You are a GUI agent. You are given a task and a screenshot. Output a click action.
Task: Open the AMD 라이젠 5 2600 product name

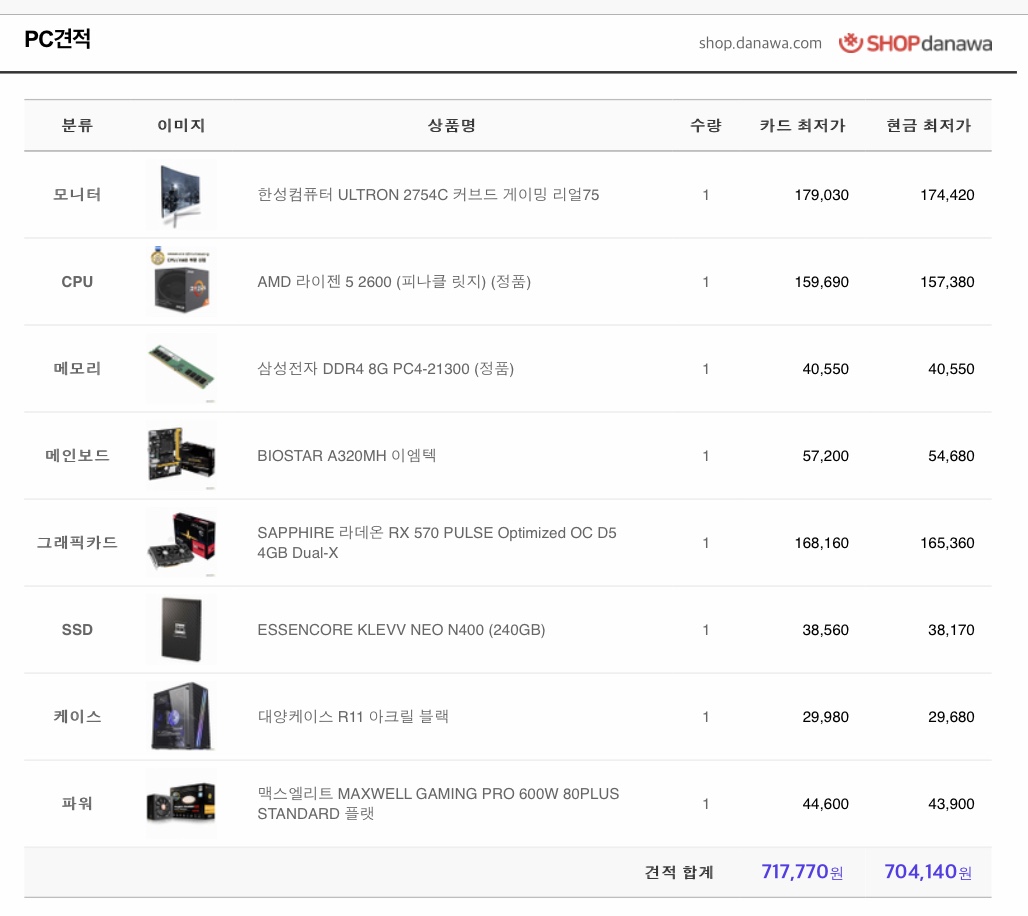pos(394,282)
